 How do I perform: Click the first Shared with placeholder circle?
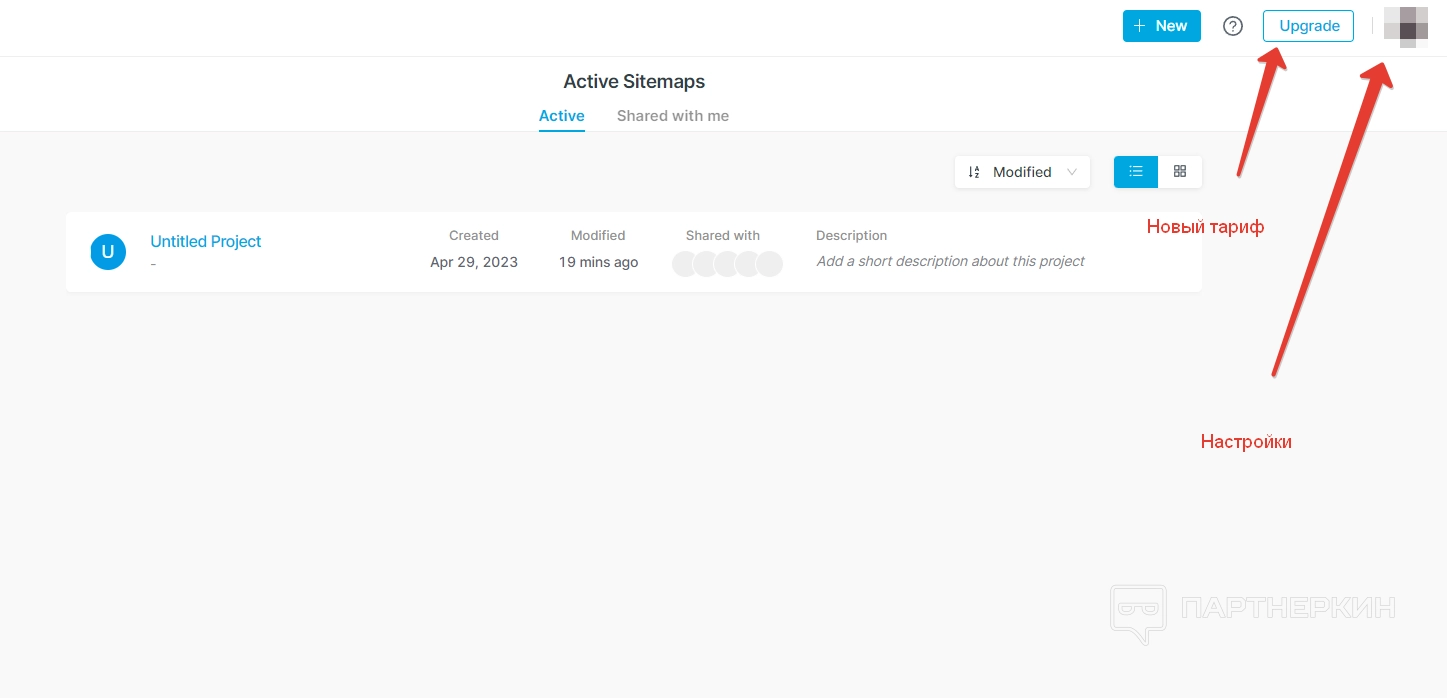(x=685, y=263)
